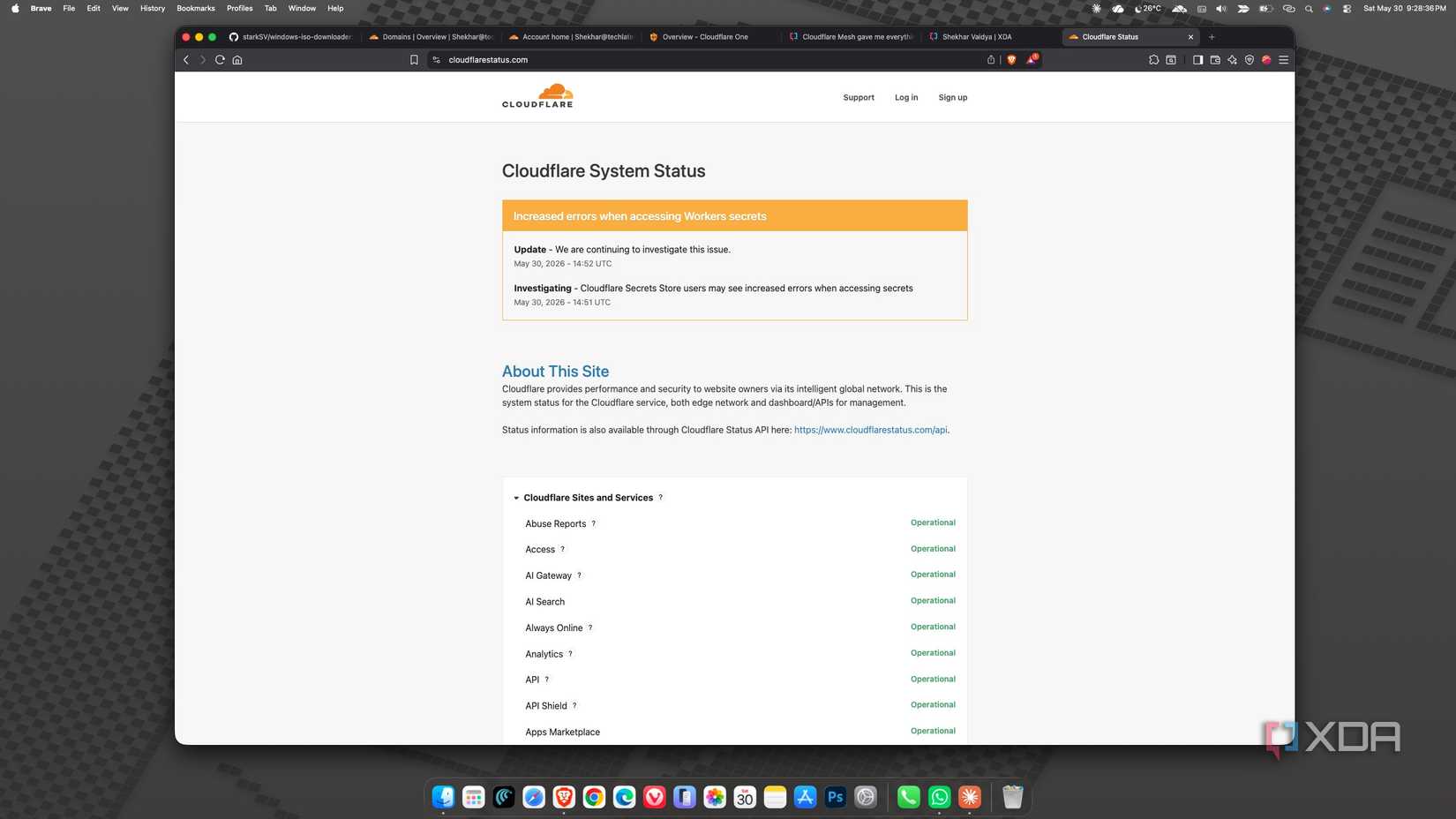Click the browser back arrow
The image size is (1456, 819).
(186, 60)
